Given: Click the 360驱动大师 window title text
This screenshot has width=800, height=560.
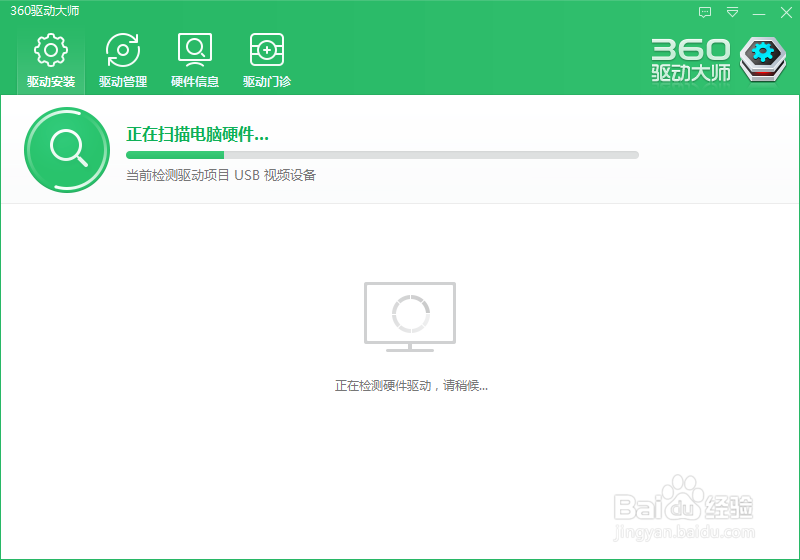Looking at the screenshot, I should tap(44, 11).
